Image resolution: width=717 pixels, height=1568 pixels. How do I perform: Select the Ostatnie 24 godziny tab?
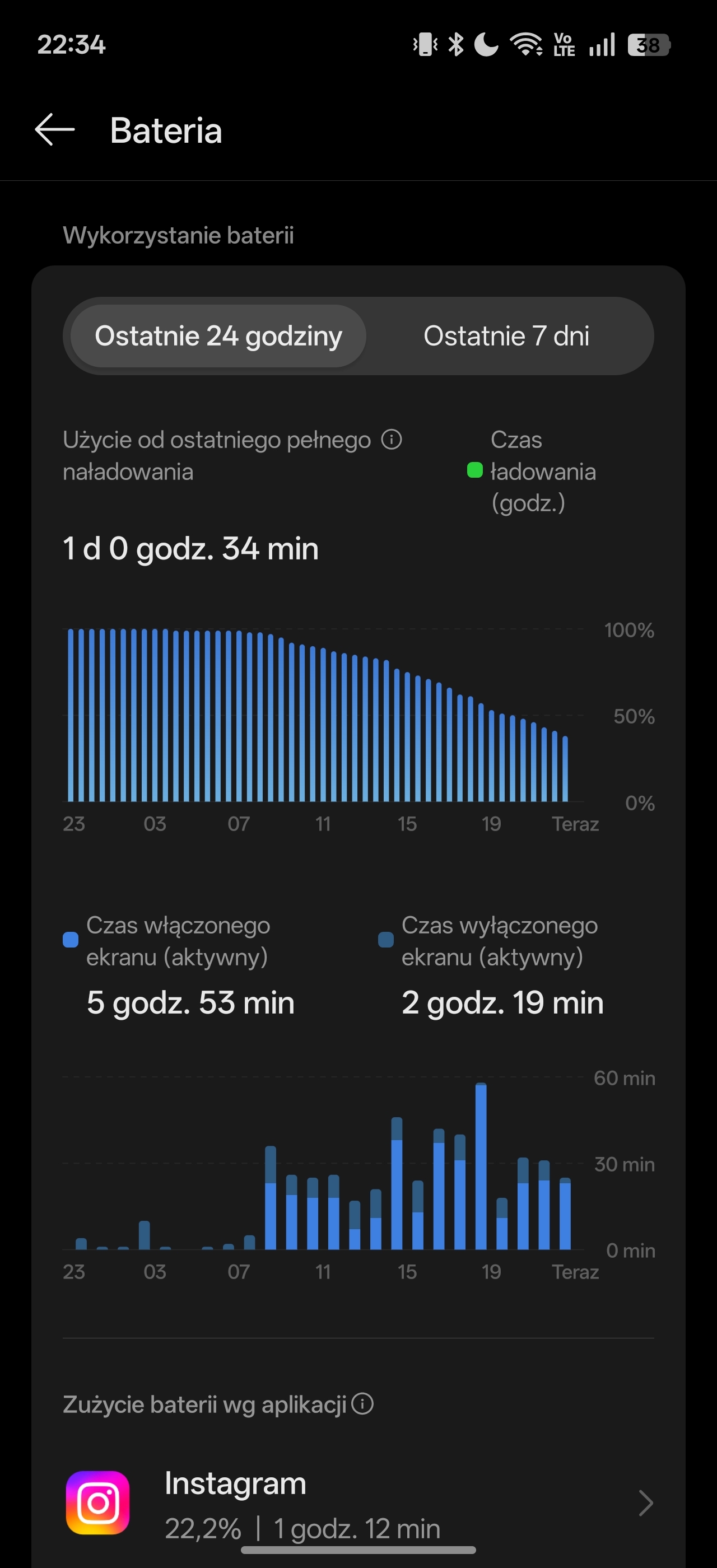point(218,336)
